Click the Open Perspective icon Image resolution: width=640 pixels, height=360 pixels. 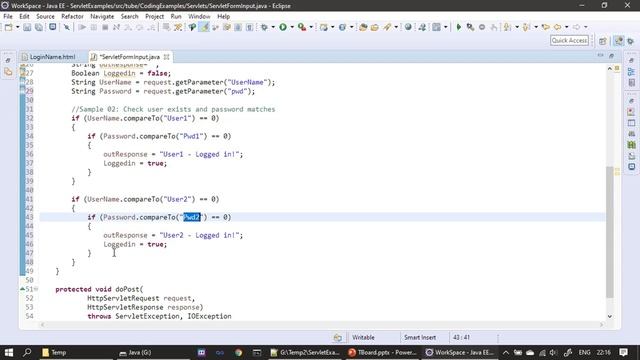(602, 41)
